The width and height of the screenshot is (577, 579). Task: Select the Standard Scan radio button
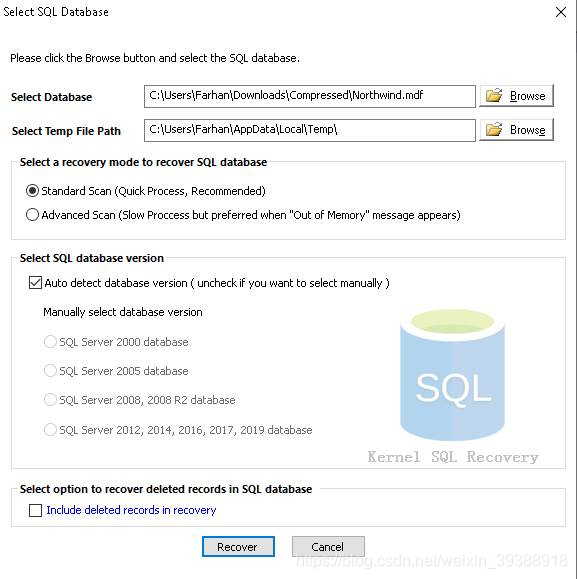[32, 191]
